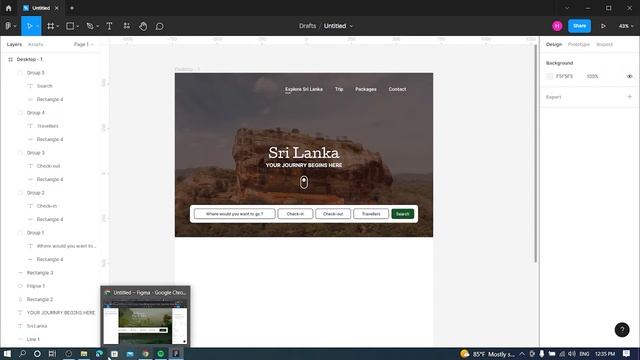
Task: Click Explore Sri Lanka nav link on canvas
Action: (x=304, y=89)
